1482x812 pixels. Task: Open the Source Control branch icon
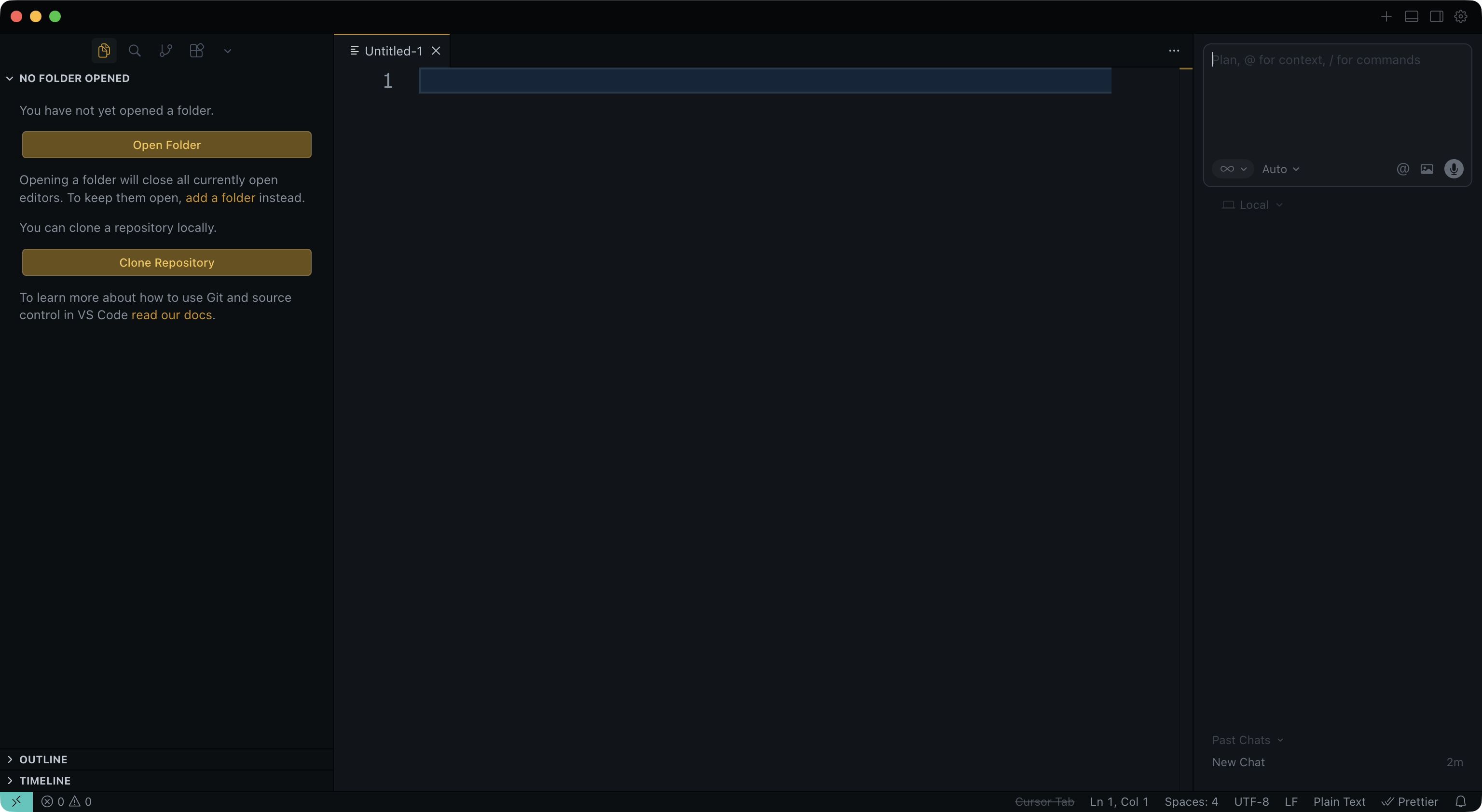tap(165, 51)
